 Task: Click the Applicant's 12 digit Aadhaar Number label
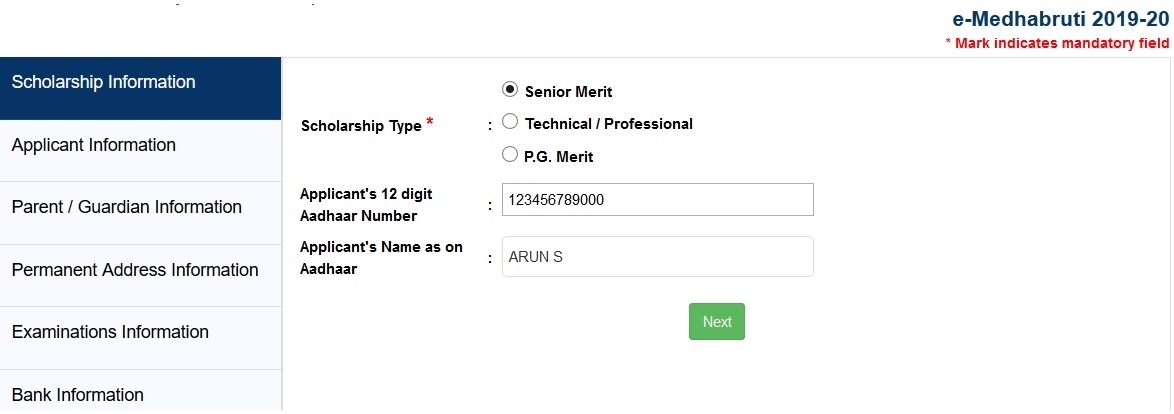(366, 204)
